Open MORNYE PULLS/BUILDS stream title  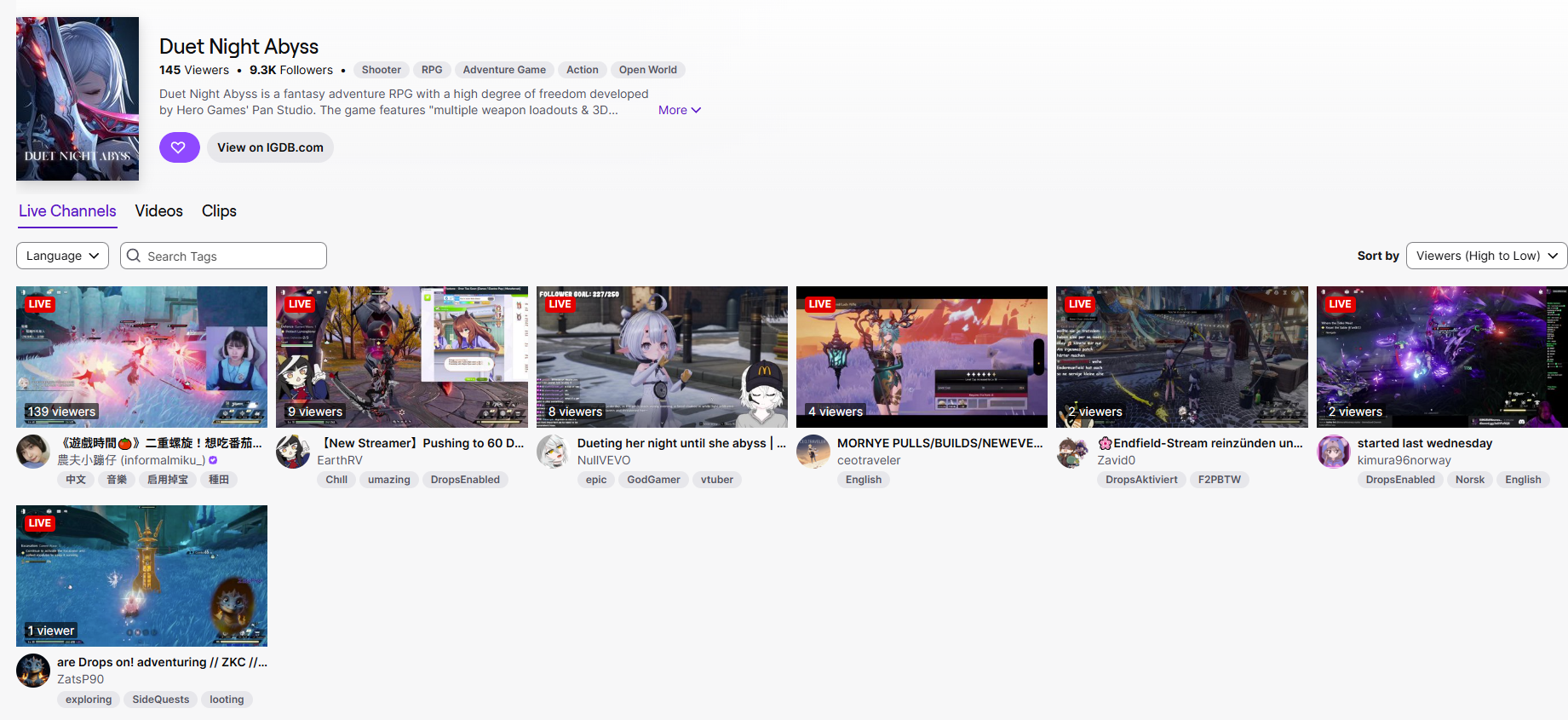pyautogui.click(x=940, y=443)
